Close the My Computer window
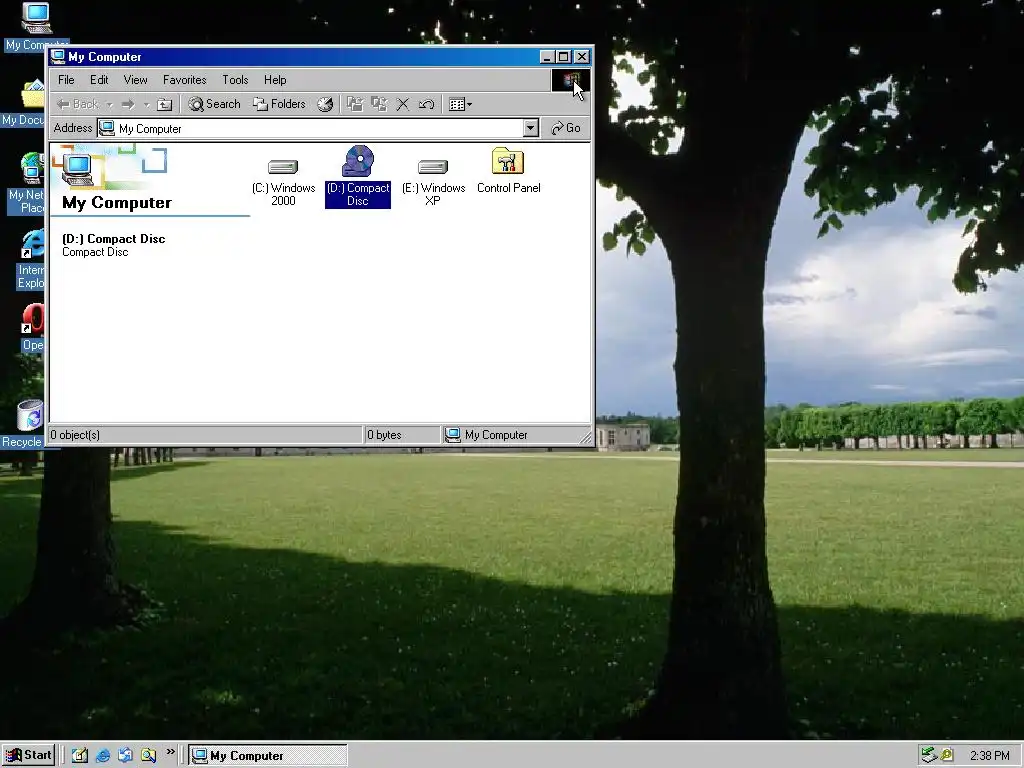1024x768 pixels. pos(581,57)
